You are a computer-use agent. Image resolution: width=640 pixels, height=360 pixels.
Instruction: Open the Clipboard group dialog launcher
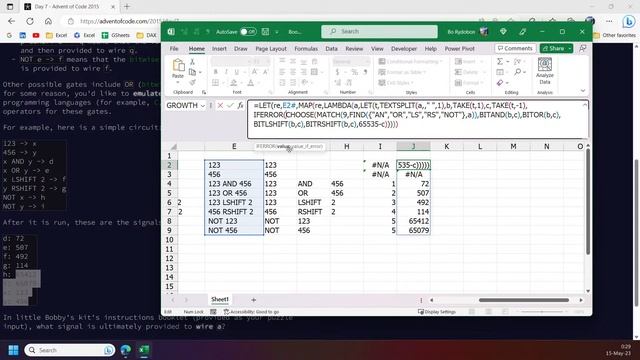coord(204,92)
